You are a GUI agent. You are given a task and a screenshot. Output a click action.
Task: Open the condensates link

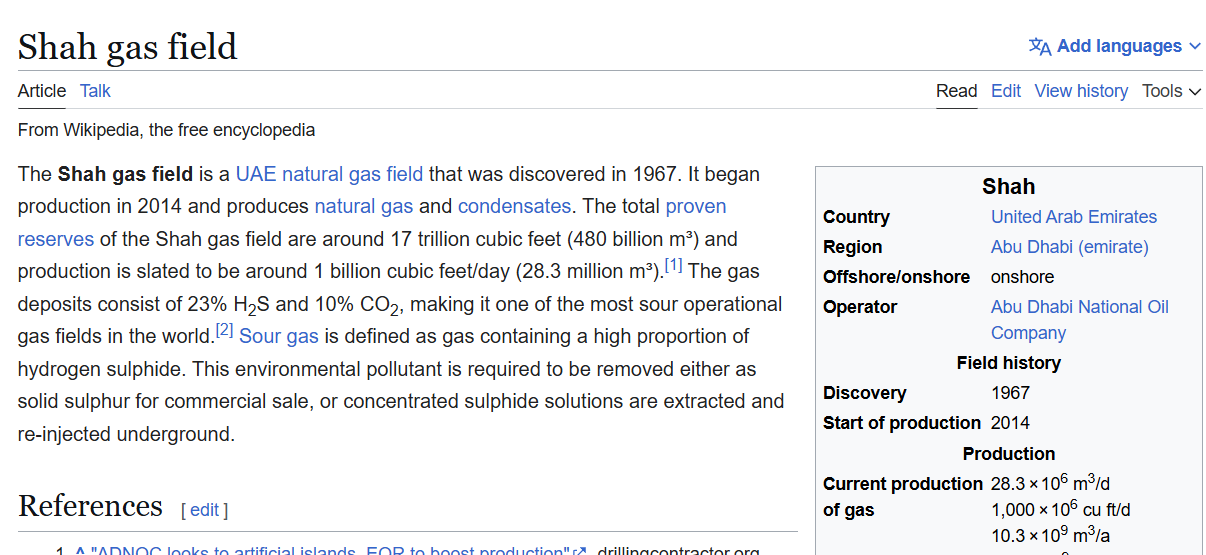click(514, 207)
